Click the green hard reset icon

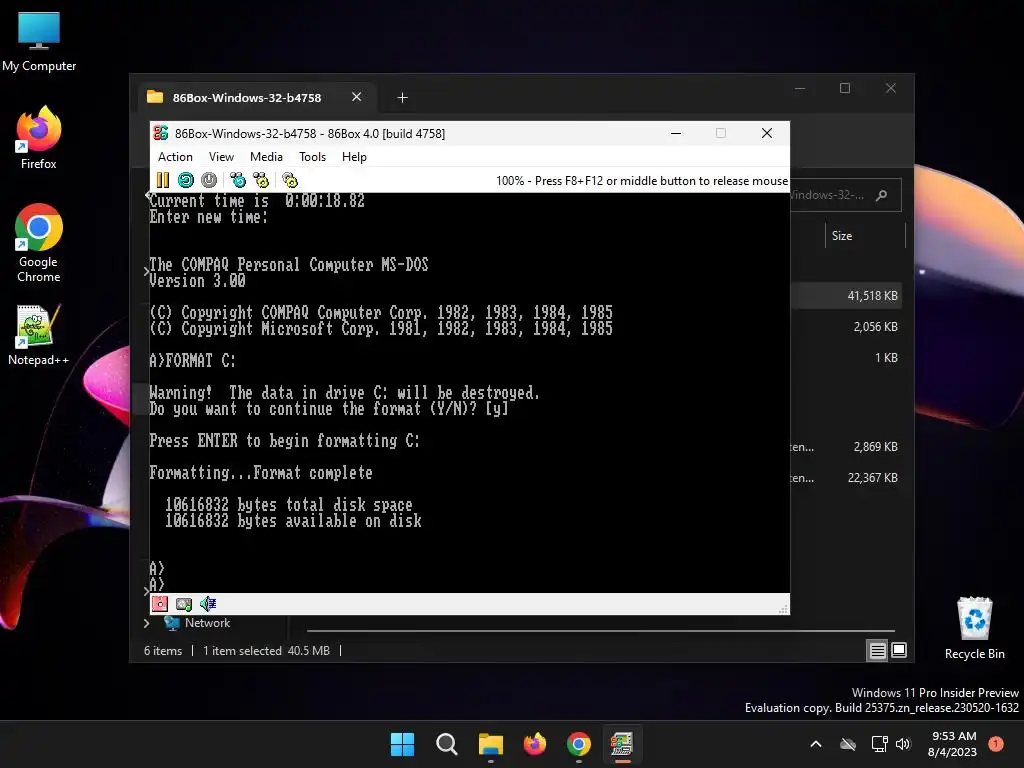(186, 180)
